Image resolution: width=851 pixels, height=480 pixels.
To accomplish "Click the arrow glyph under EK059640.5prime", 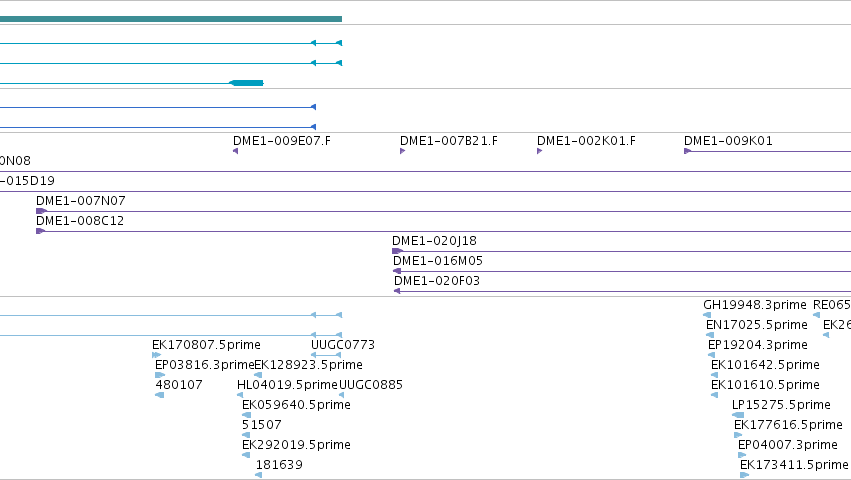I will 246,415.
